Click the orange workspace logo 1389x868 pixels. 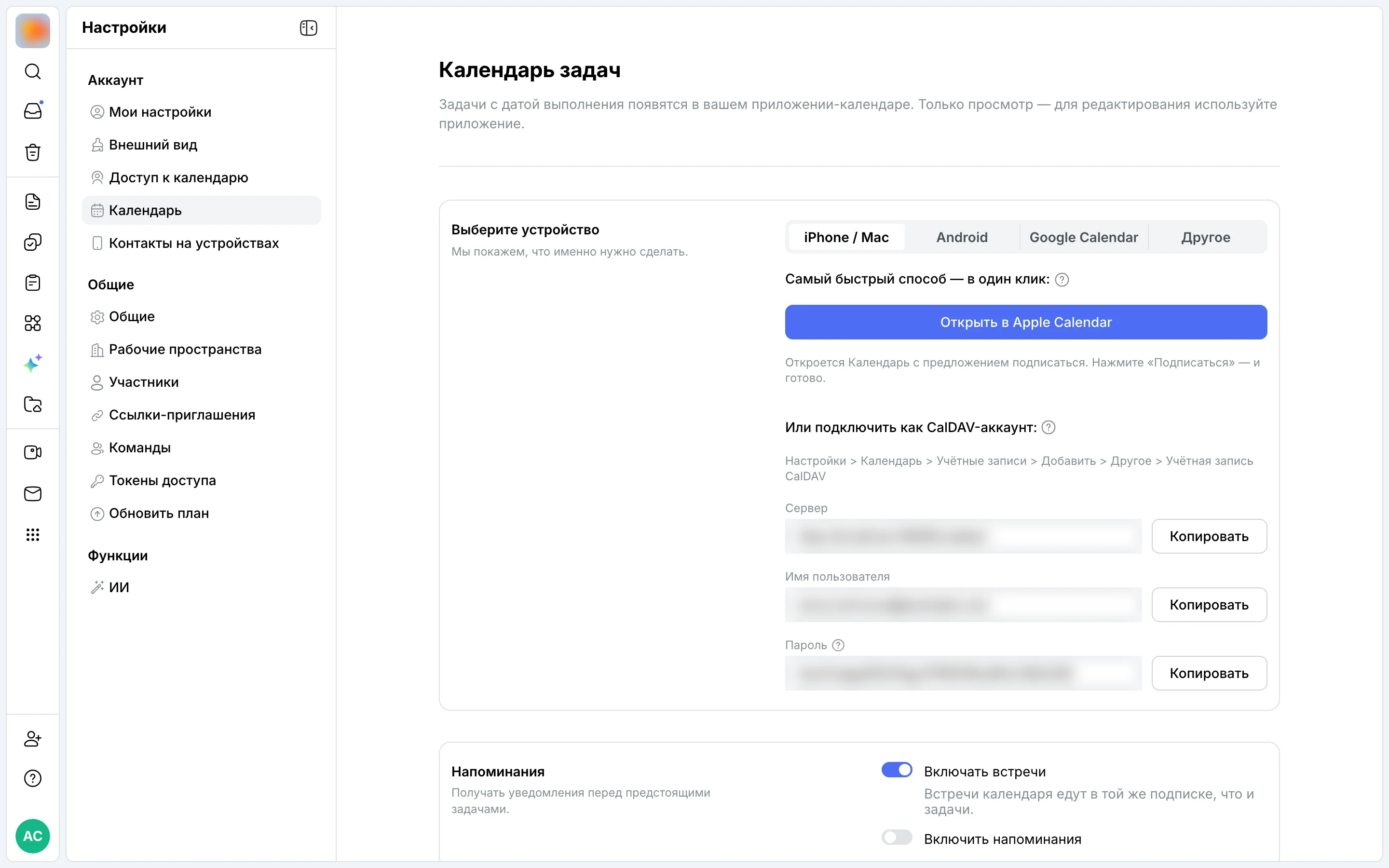33,31
